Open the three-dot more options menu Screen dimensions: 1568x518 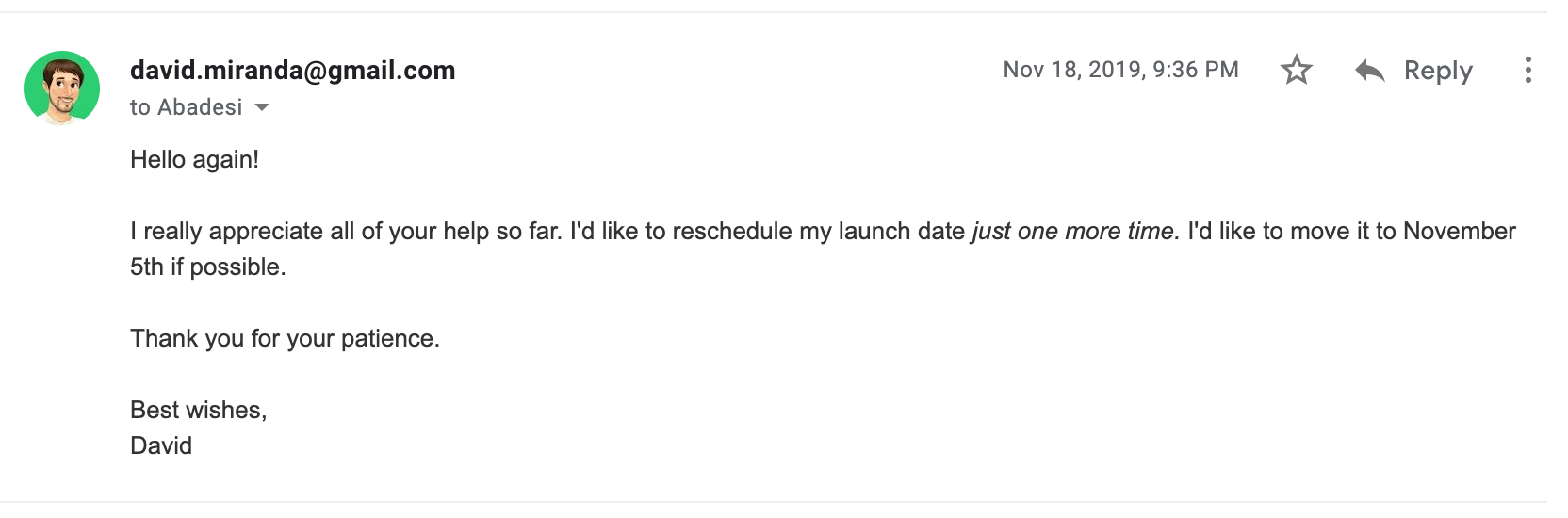coord(1527,71)
